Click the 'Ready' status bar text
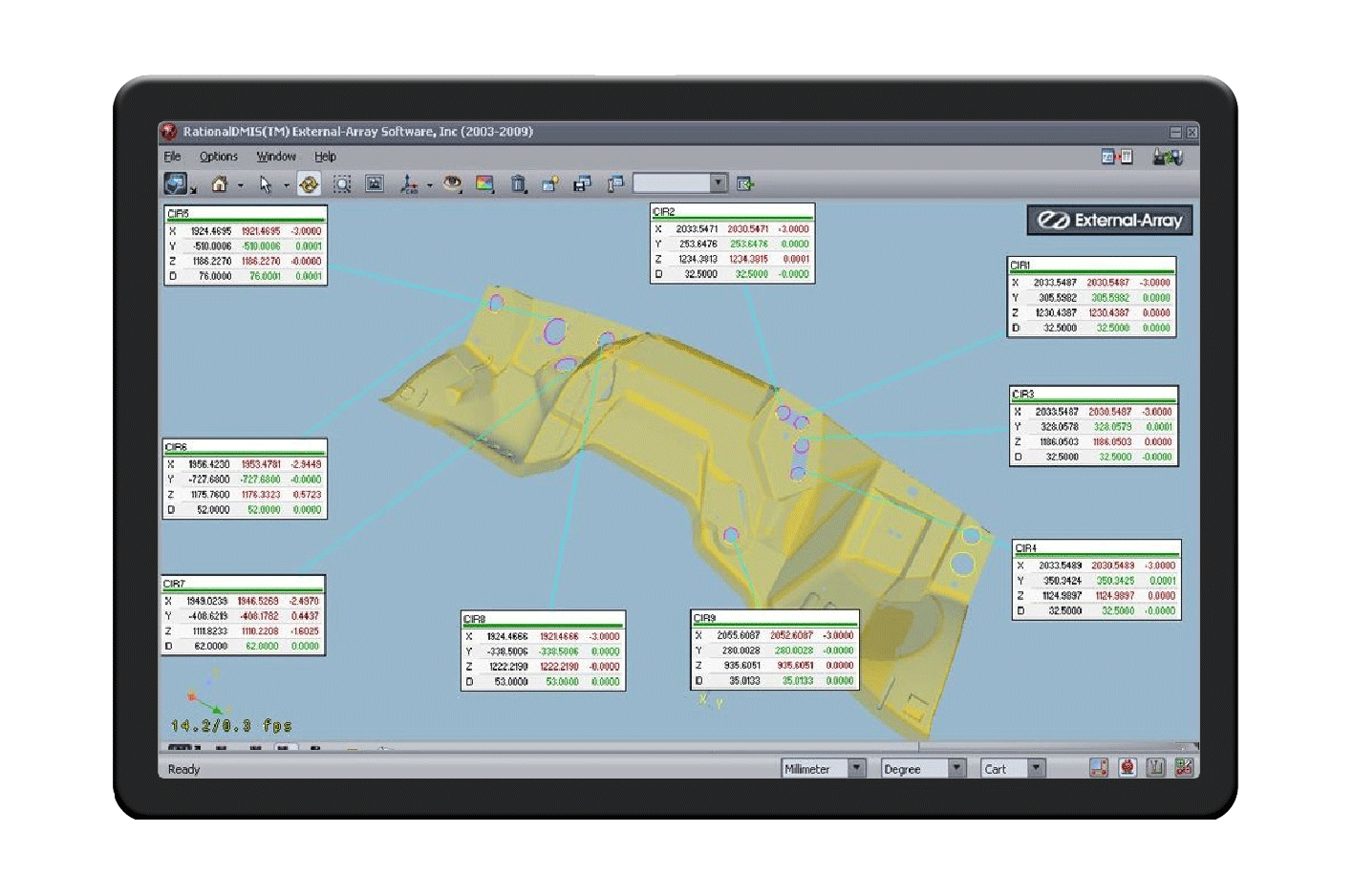 click(184, 769)
